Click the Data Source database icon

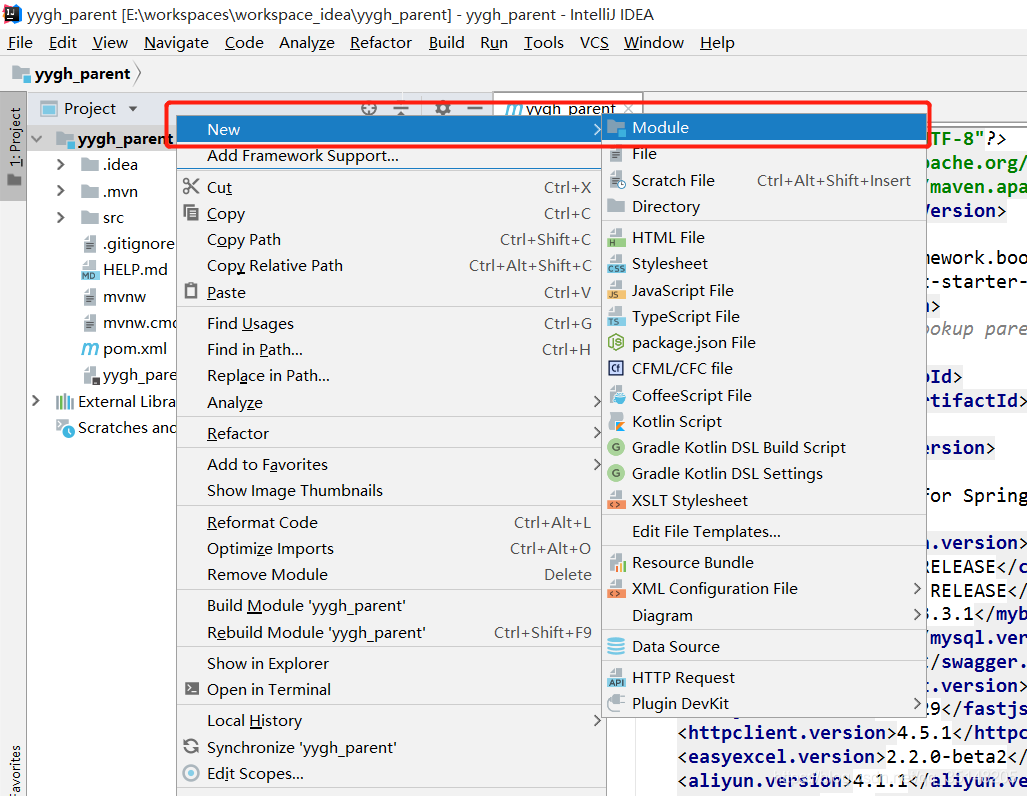tap(616, 647)
